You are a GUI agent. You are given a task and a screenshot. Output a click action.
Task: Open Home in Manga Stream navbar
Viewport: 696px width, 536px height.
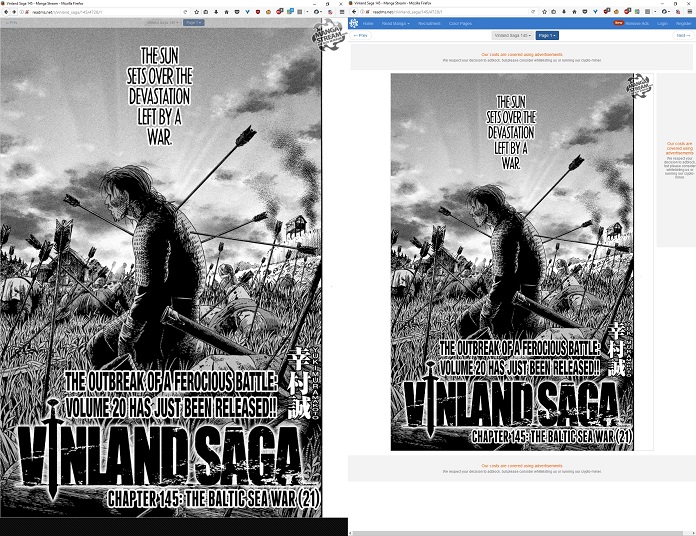click(x=368, y=24)
